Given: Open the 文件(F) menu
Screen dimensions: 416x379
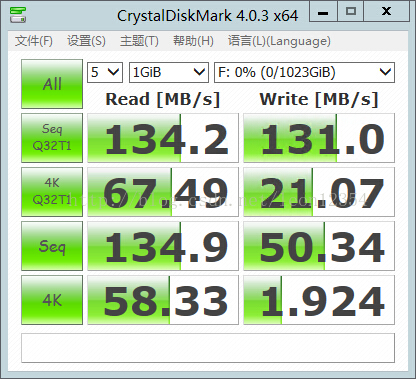Looking at the screenshot, I should (34, 41).
